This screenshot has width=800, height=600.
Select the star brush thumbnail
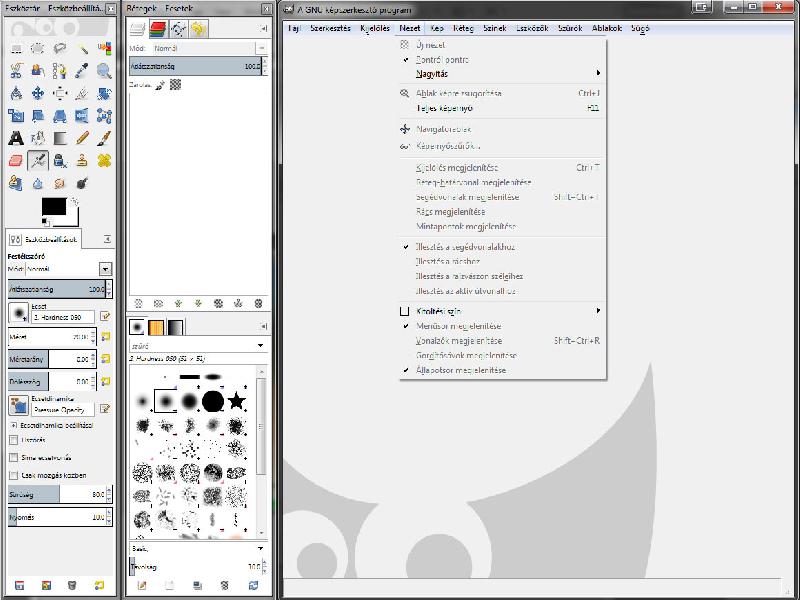click(x=236, y=401)
